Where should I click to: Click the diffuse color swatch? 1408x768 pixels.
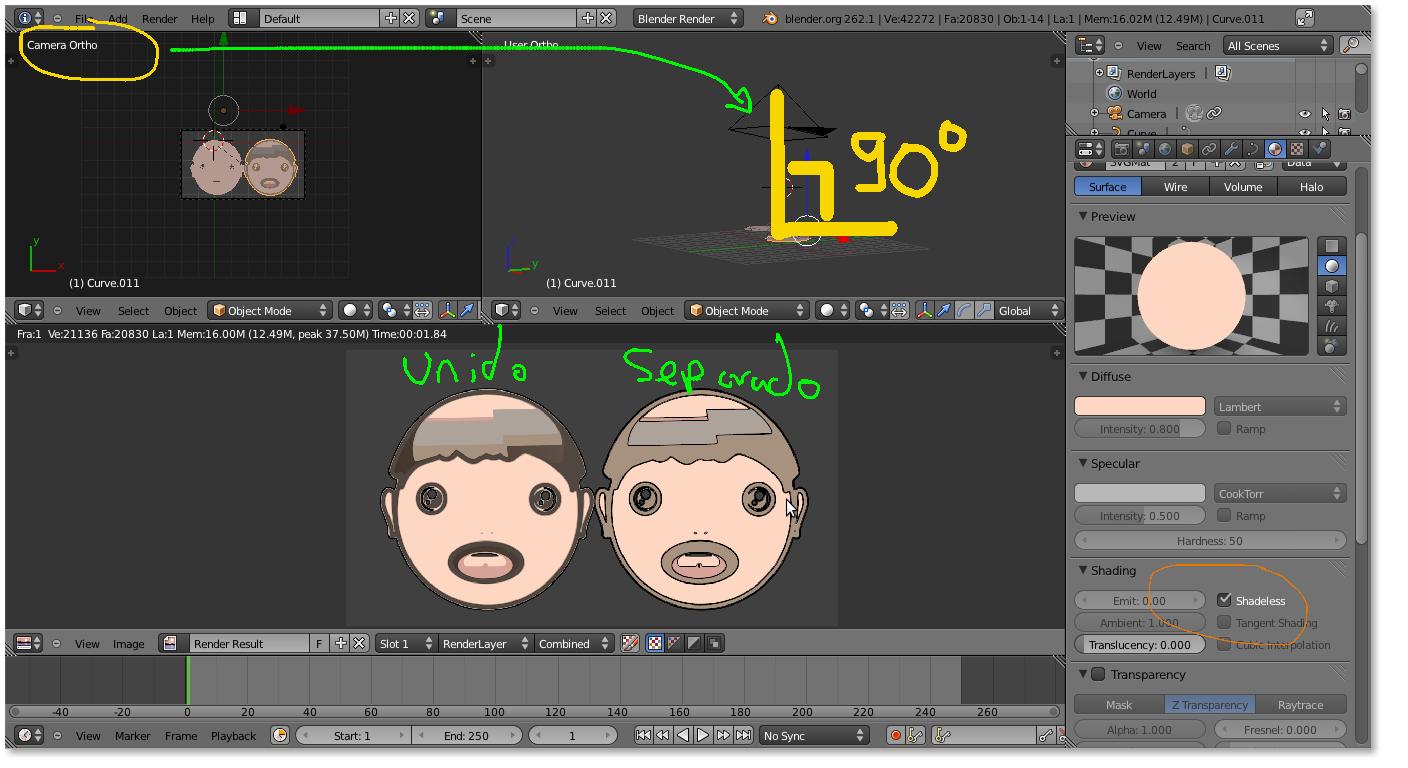tap(1140, 406)
